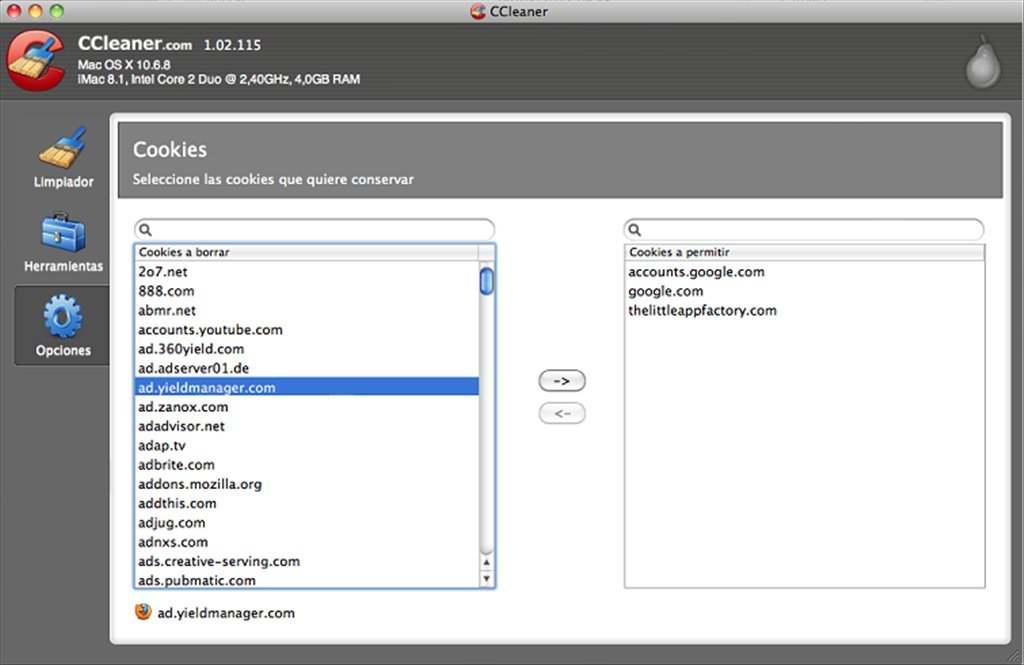Focus the left cookie search field
Image resolution: width=1024 pixels, height=665 pixels.
tap(320, 230)
